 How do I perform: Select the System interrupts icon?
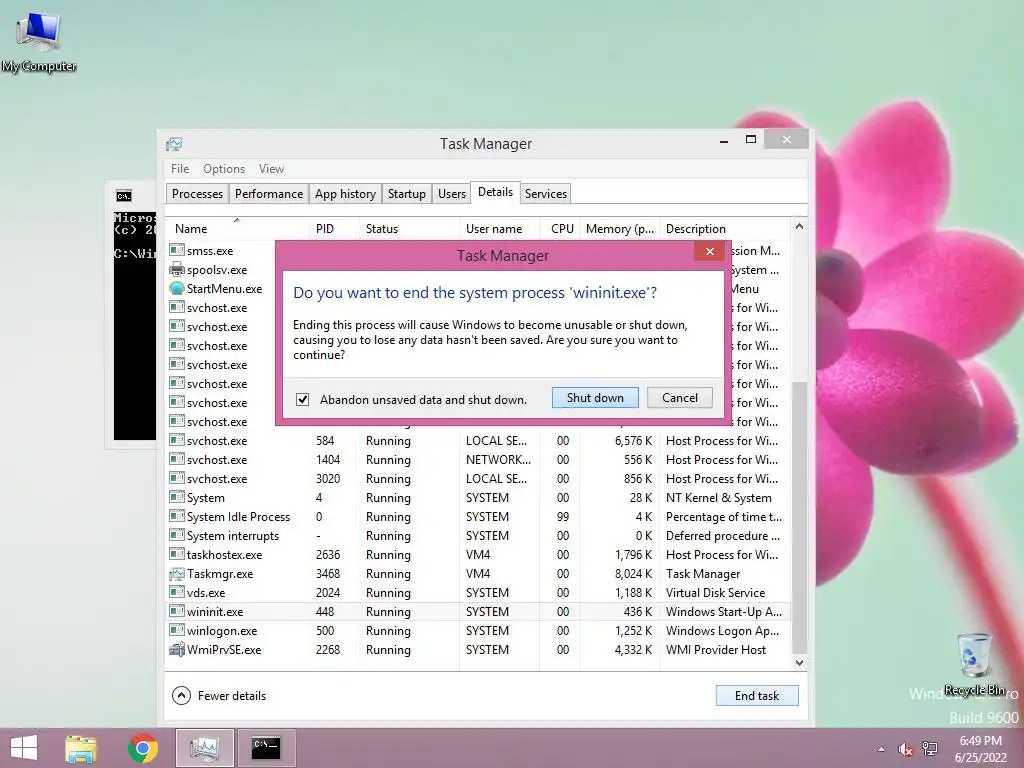176,536
